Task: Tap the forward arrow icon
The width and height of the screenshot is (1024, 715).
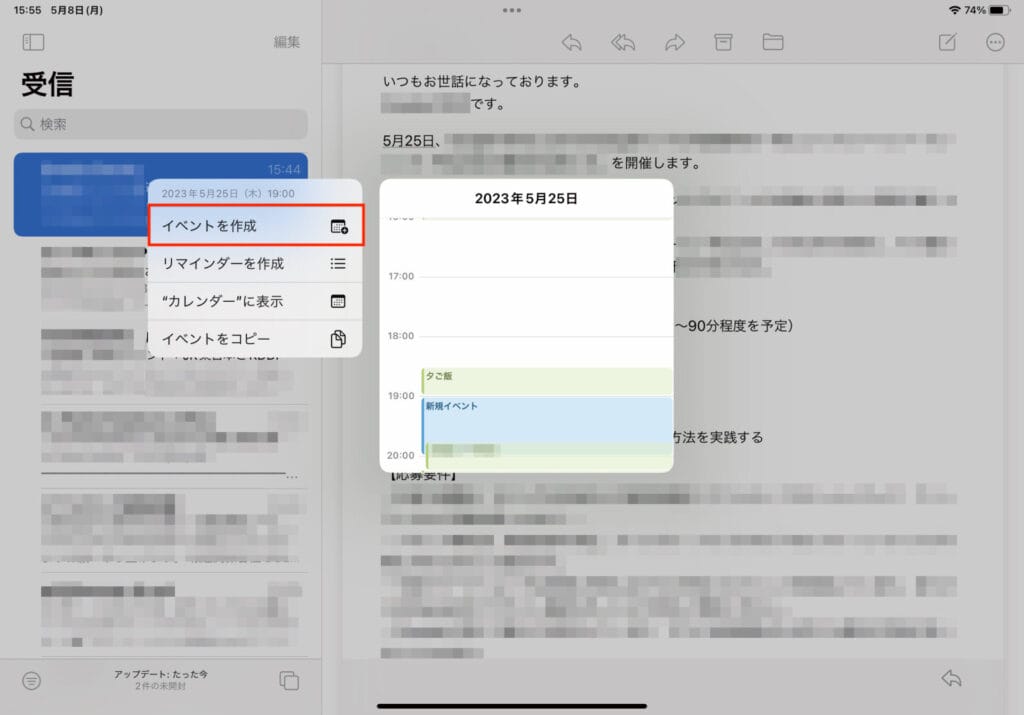Action: pyautogui.click(x=675, y=42)
